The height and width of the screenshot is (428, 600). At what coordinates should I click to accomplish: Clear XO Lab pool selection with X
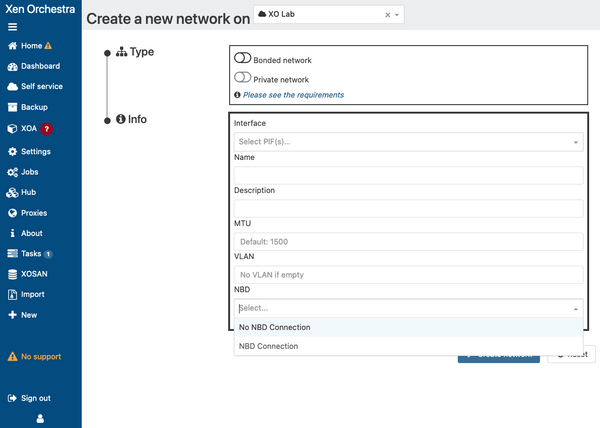point(388,15)
